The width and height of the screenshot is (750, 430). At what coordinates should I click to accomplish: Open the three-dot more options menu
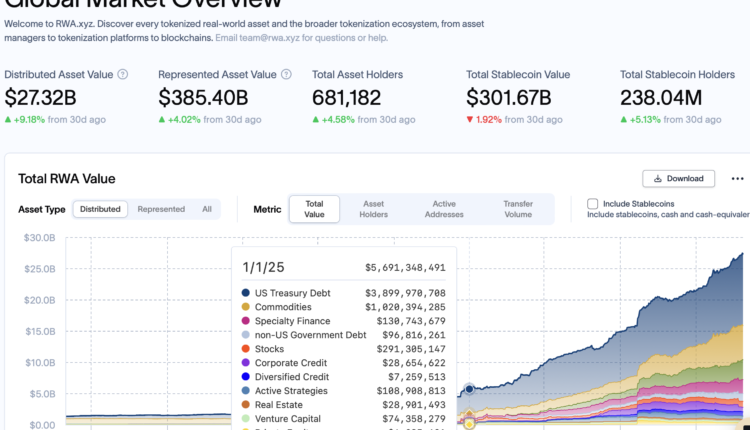738,178
